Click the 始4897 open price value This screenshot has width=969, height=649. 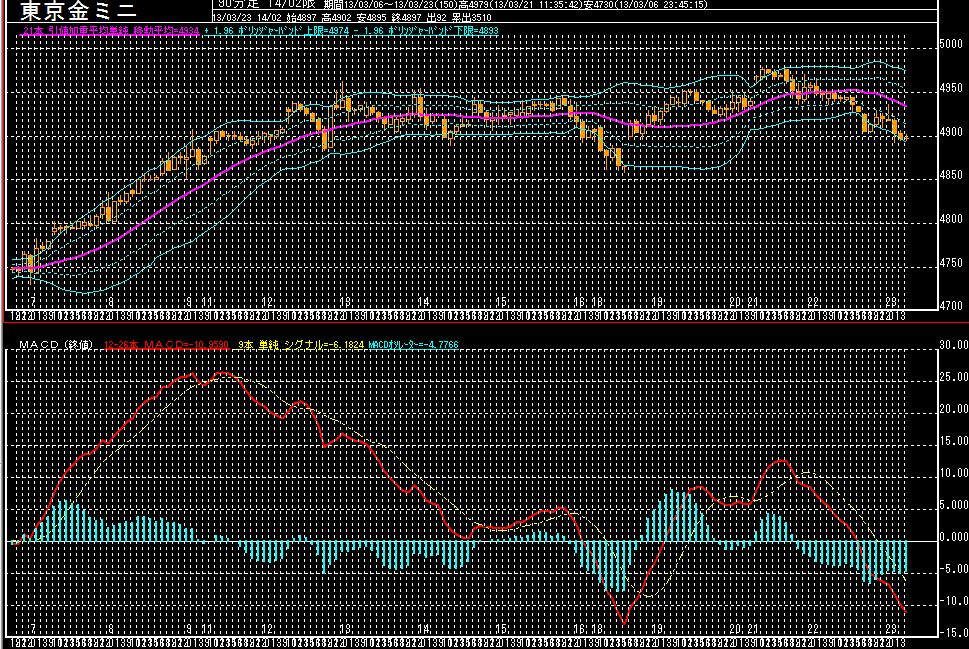point(302,17)
